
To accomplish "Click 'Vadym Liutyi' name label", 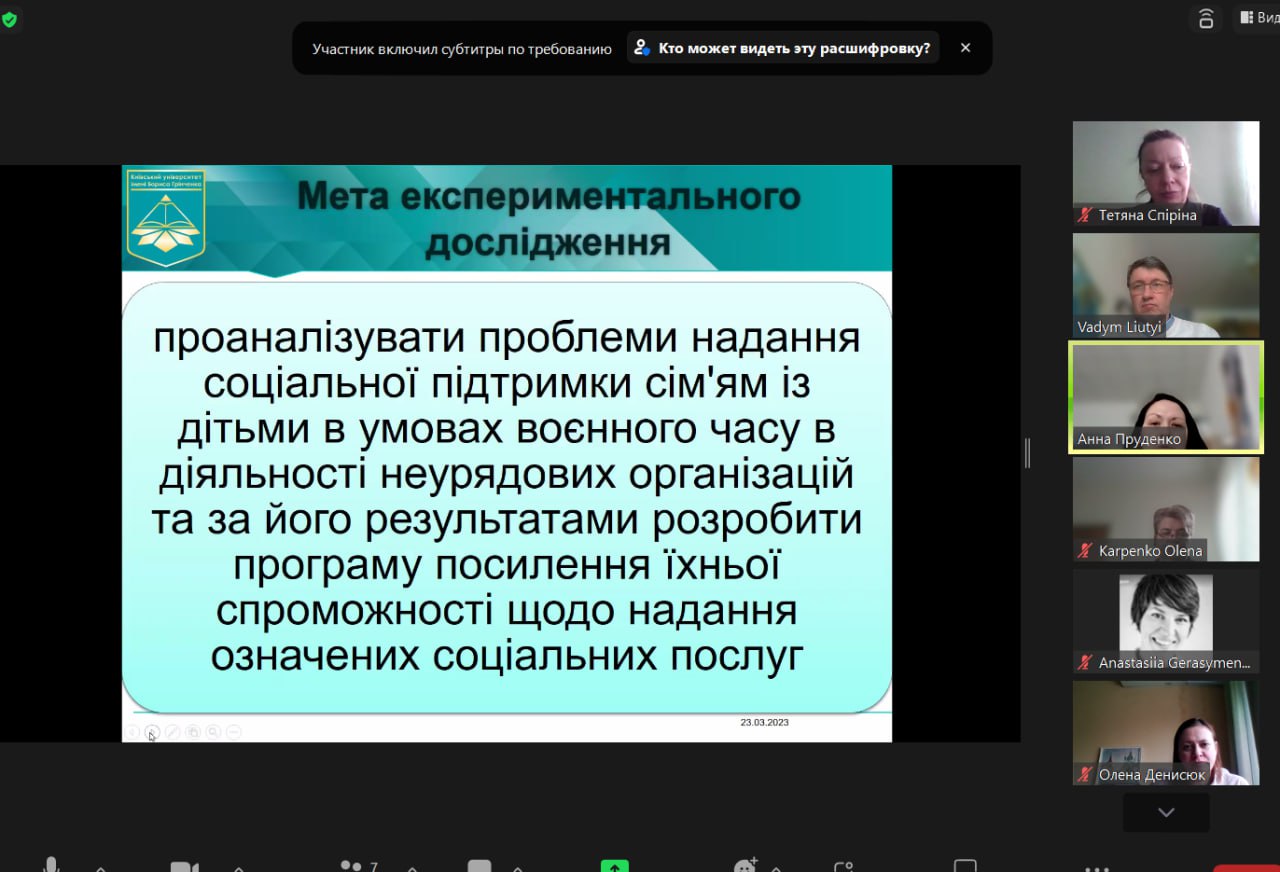I will [1119, 327].
